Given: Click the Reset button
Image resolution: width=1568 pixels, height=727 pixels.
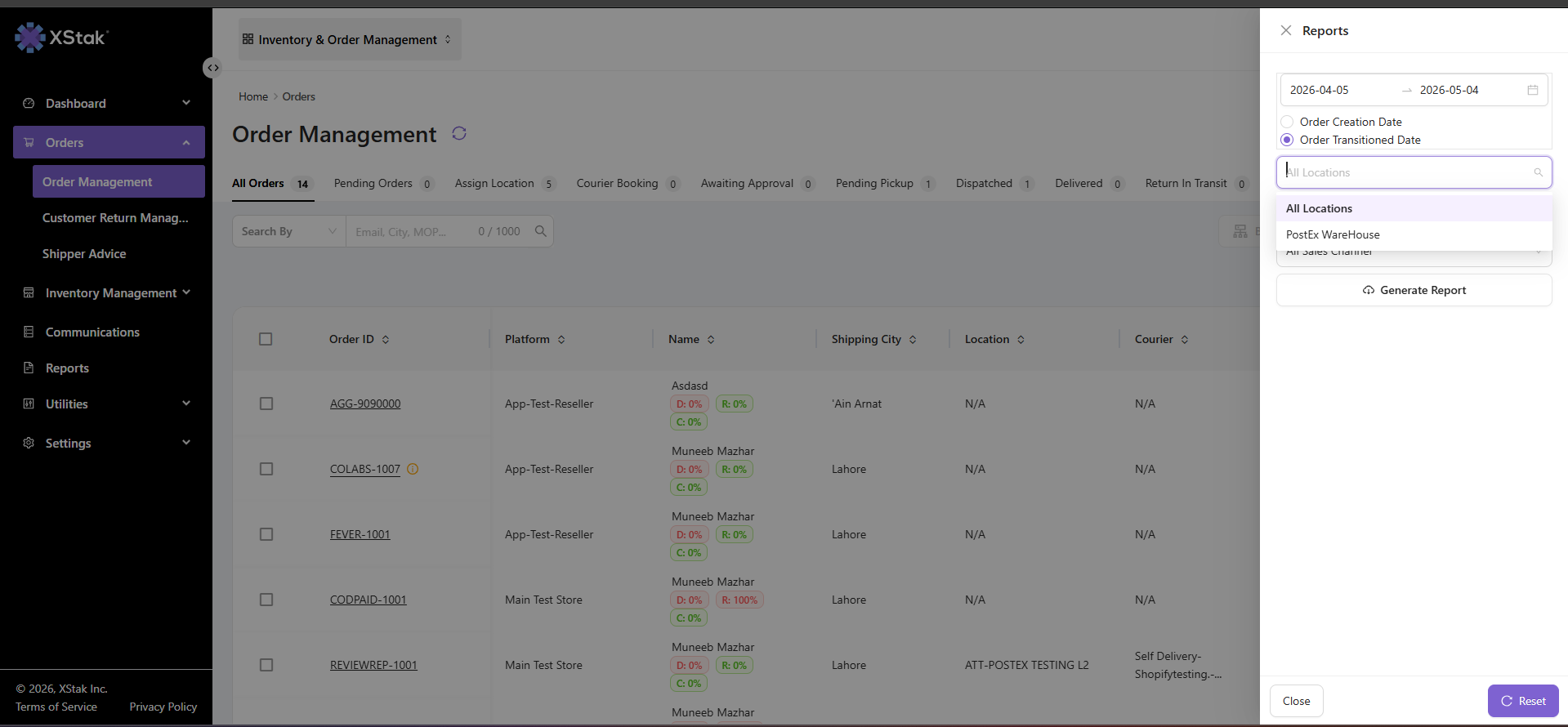Looking at the screenshot, I should (x=1523, y=701).
